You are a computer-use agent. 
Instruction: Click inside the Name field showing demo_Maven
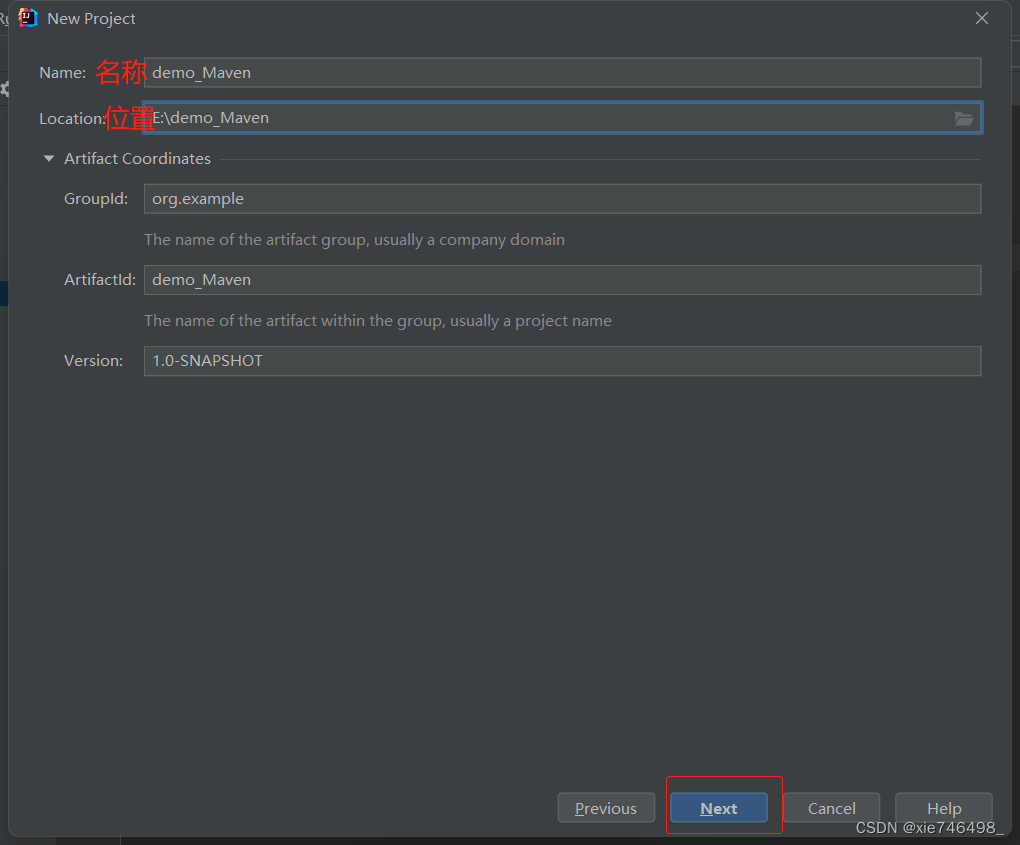coord(560,72)
